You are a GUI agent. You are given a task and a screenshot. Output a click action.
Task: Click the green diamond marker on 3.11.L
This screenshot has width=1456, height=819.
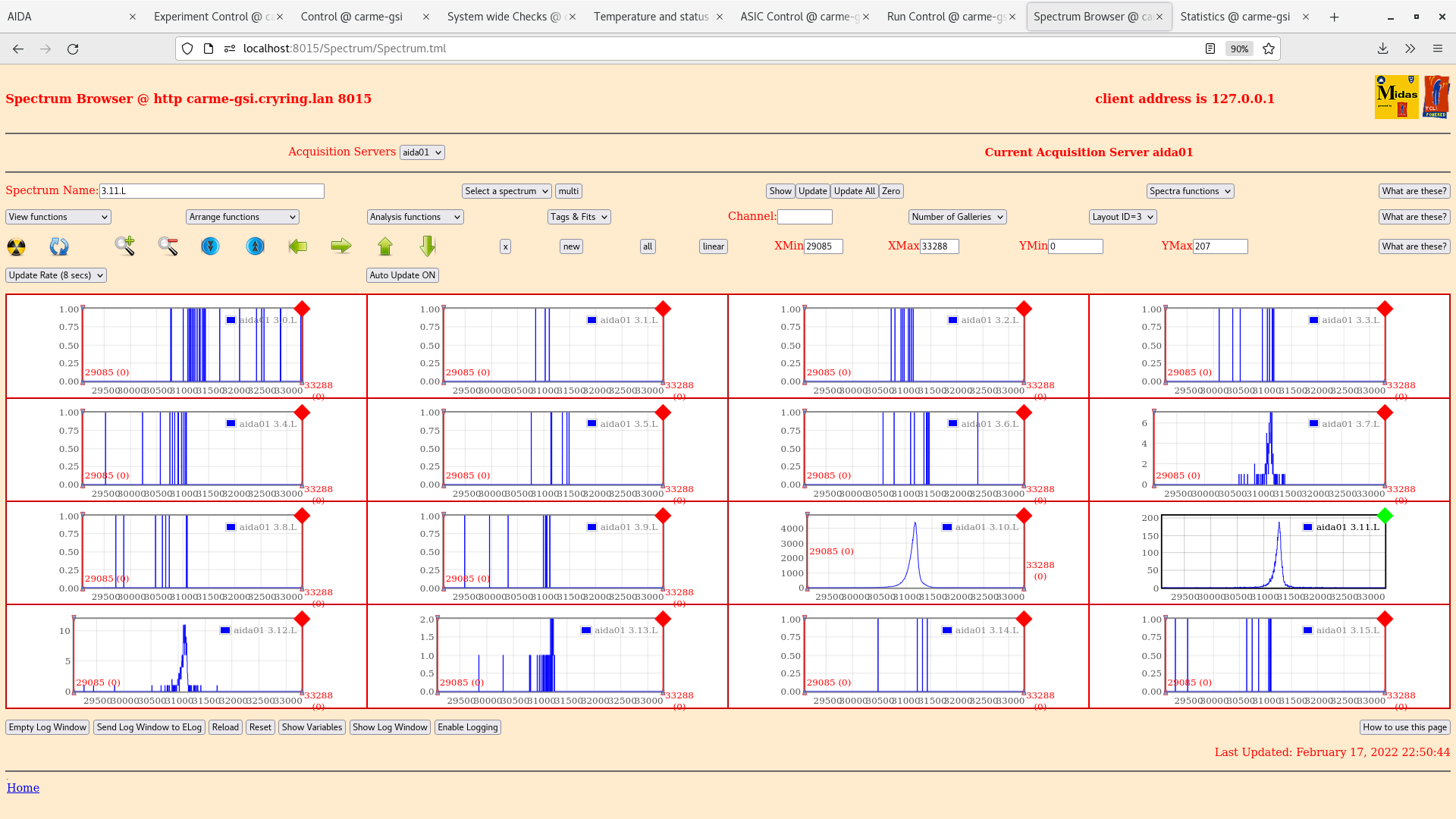[1385, 516]
